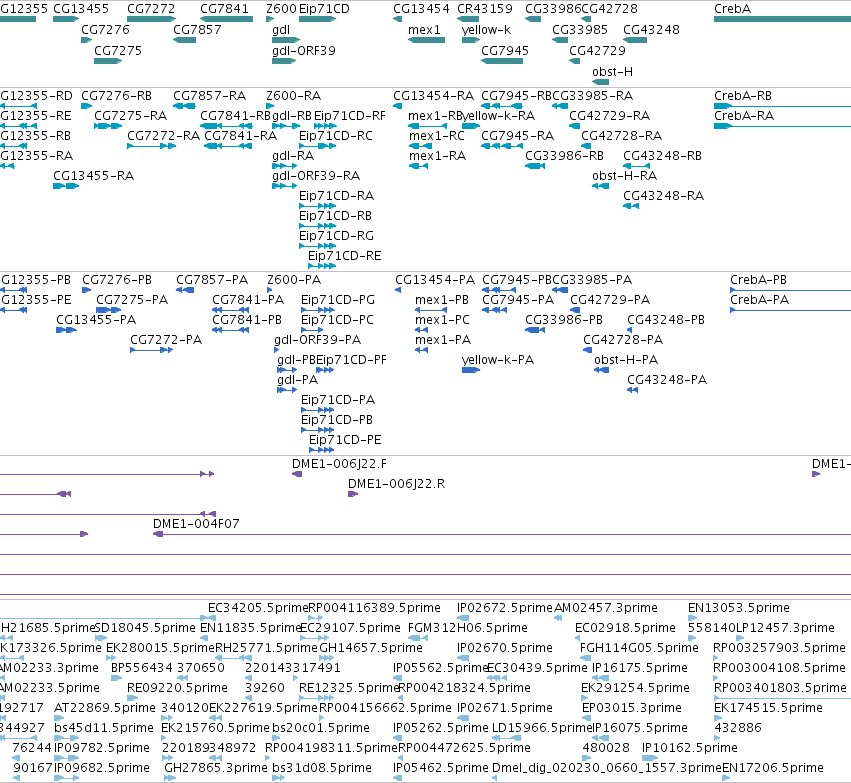851x783 pixels.
Task: Select the bs45d11.5prime EST label
Action: pyautogui.click(x=104, y=728)
